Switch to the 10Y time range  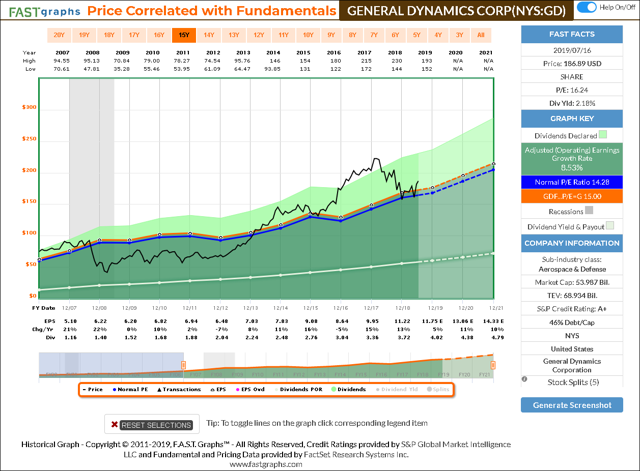tap(308, 35)
